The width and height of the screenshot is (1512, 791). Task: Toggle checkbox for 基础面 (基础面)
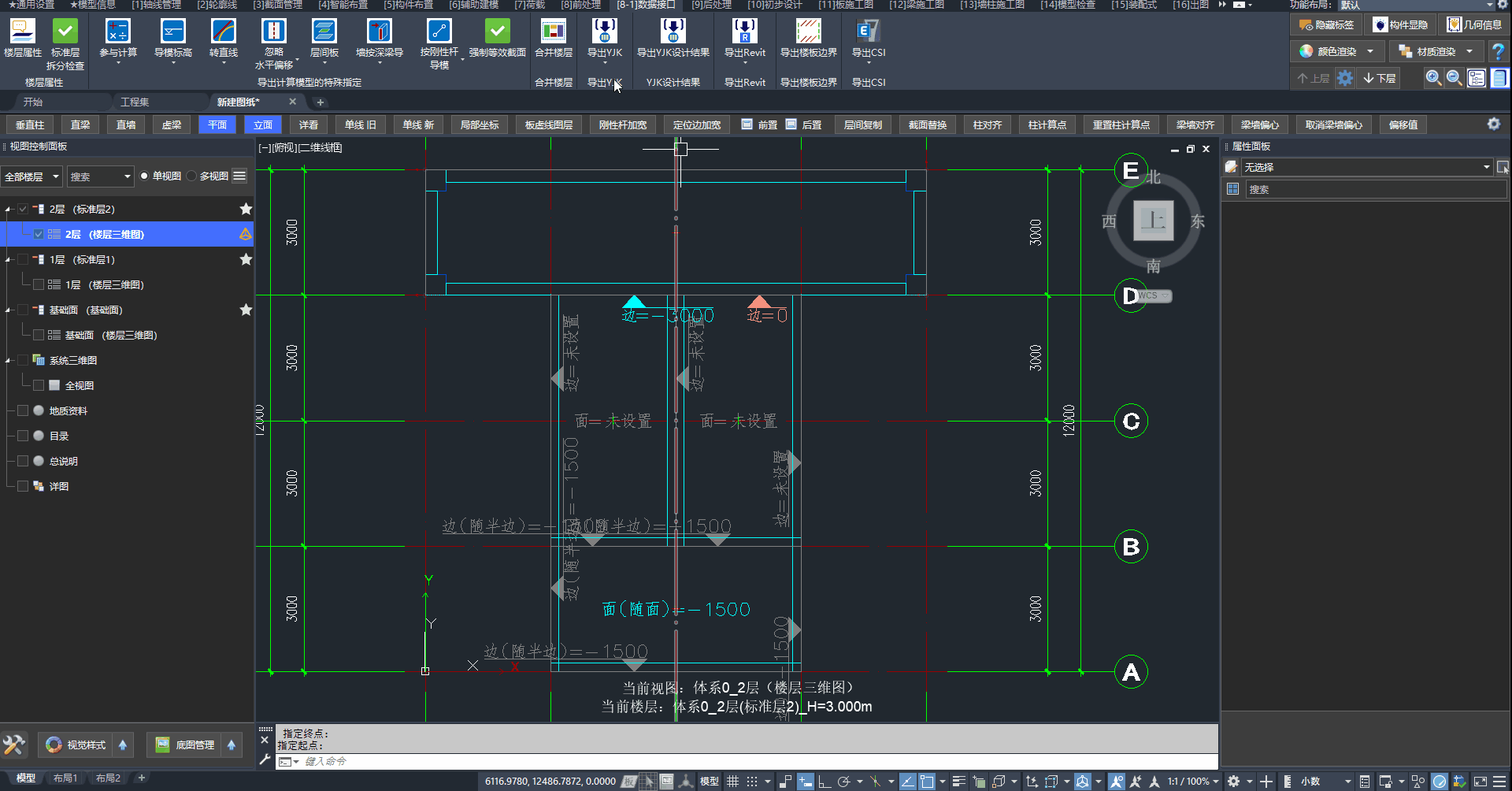[23, 310]
